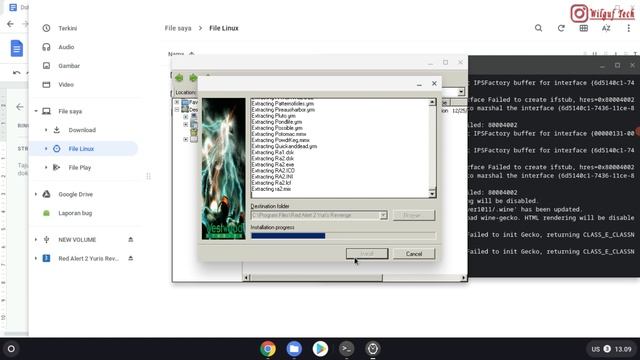Image resolution: width=640 pixels, height=360 pixels.
Task: Click the Wine explorer forward arrow
Action: [x=193, y=78]
